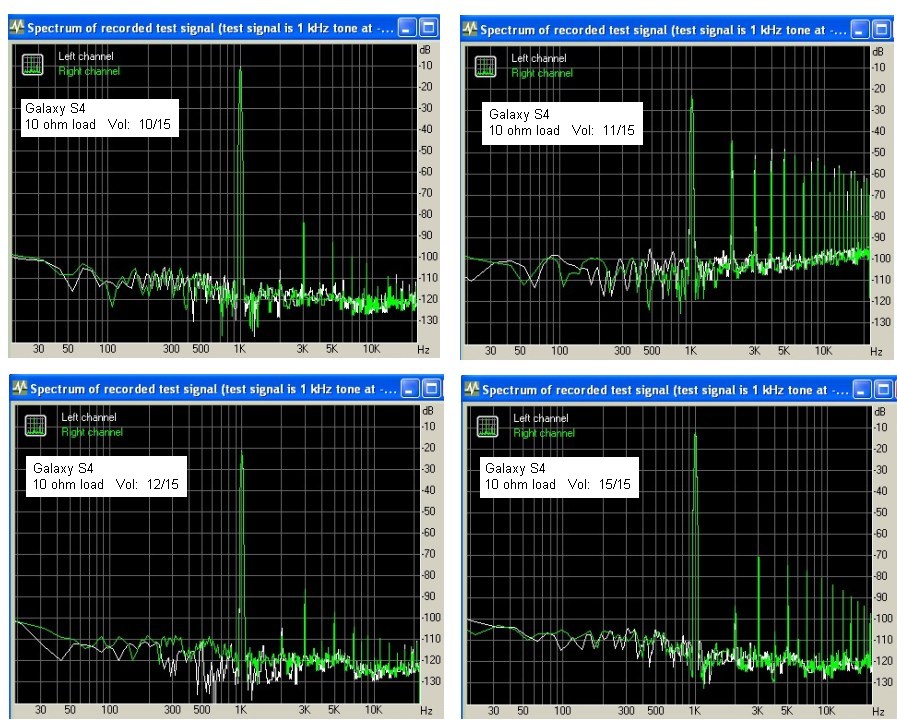Image resolution: width=897 pixels, height=728 pixels.
Task: Maximize the Vol 11/15 spectrum window
Action: tap(881, 30)
